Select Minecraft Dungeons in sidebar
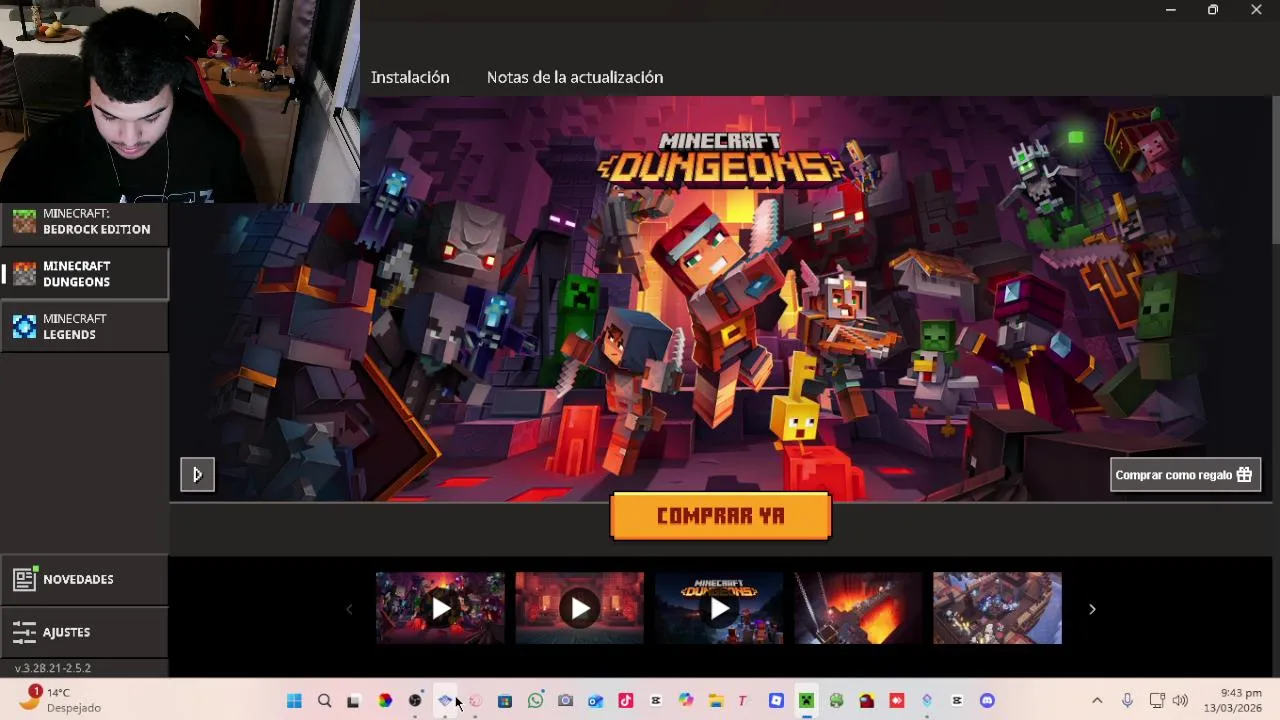1280x720 pixels. 84,274
